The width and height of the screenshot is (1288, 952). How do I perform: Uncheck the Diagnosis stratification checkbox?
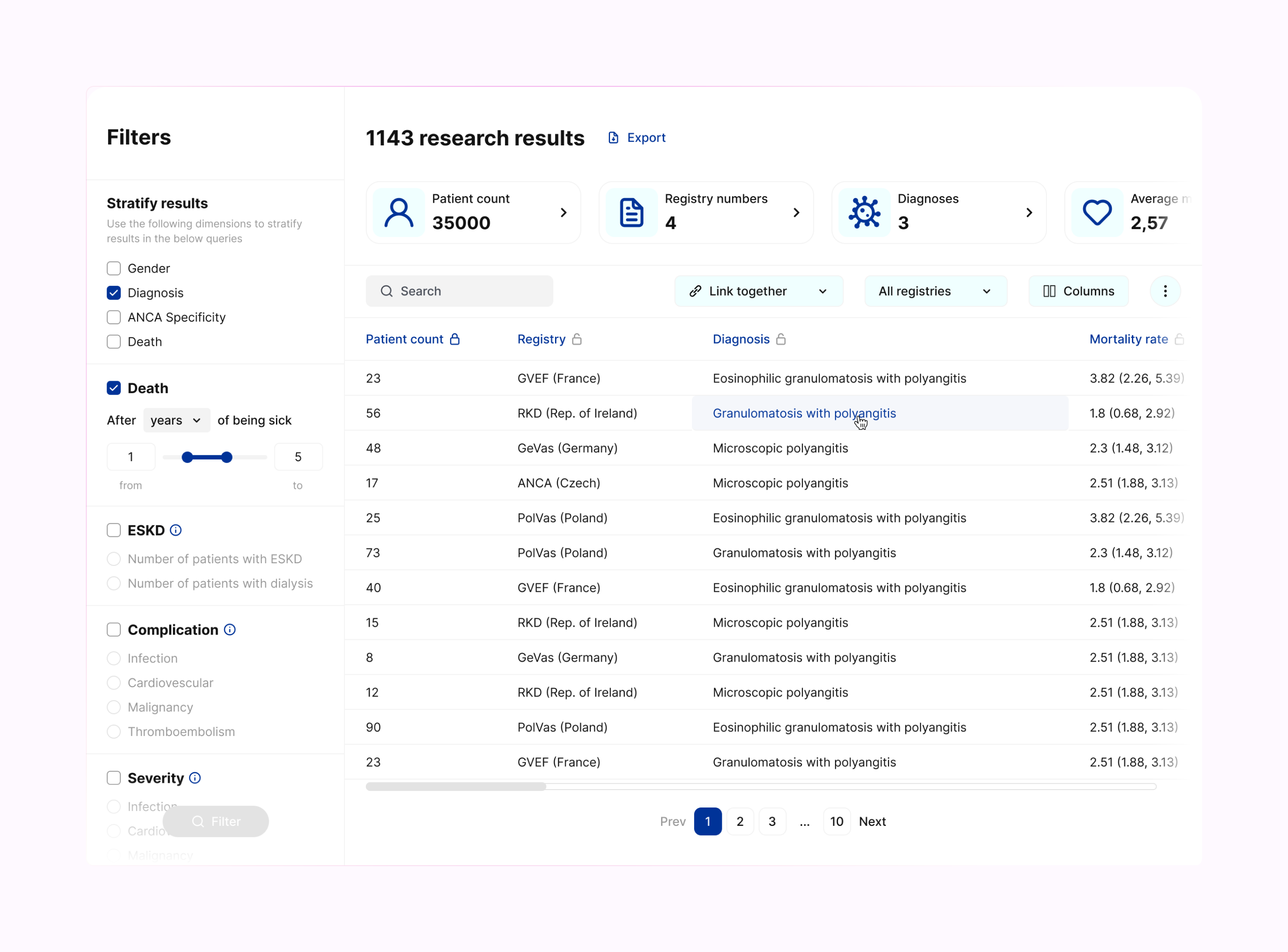pyautogui.click(x=114, y=293)
